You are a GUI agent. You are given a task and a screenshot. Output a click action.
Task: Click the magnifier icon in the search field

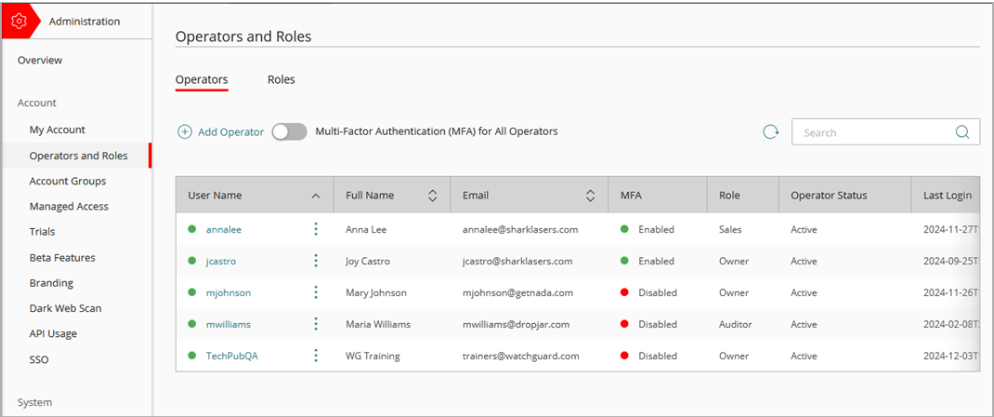click(x=962, y=132)
